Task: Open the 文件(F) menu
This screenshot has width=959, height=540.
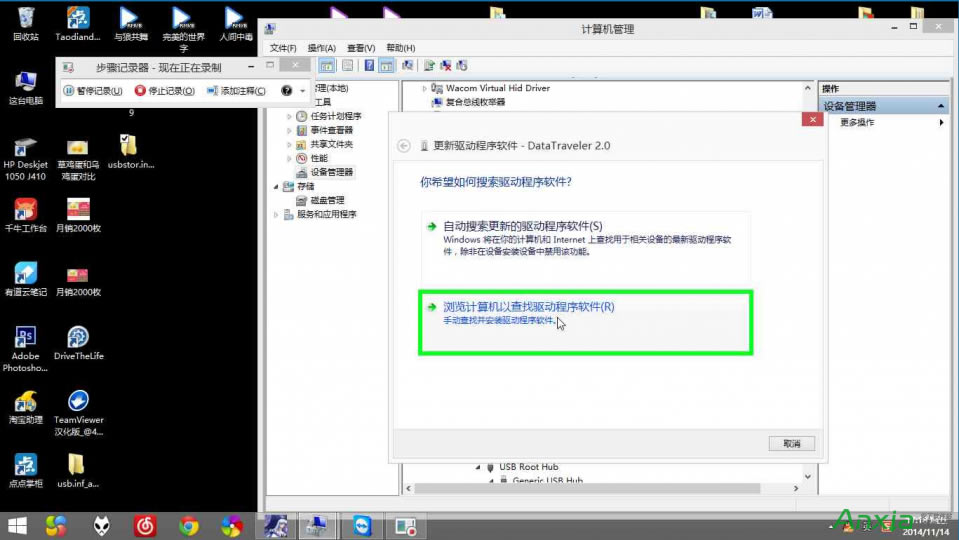Action: 283,48
